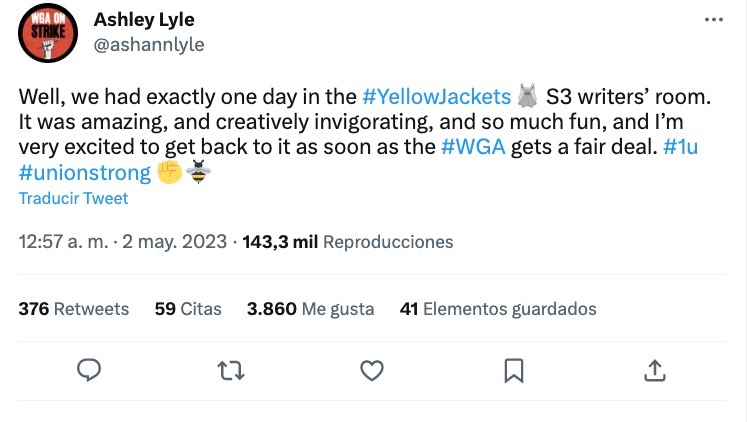View the 376 Retweets list
The width and height of the screenshot is (747, 422).
74,309
